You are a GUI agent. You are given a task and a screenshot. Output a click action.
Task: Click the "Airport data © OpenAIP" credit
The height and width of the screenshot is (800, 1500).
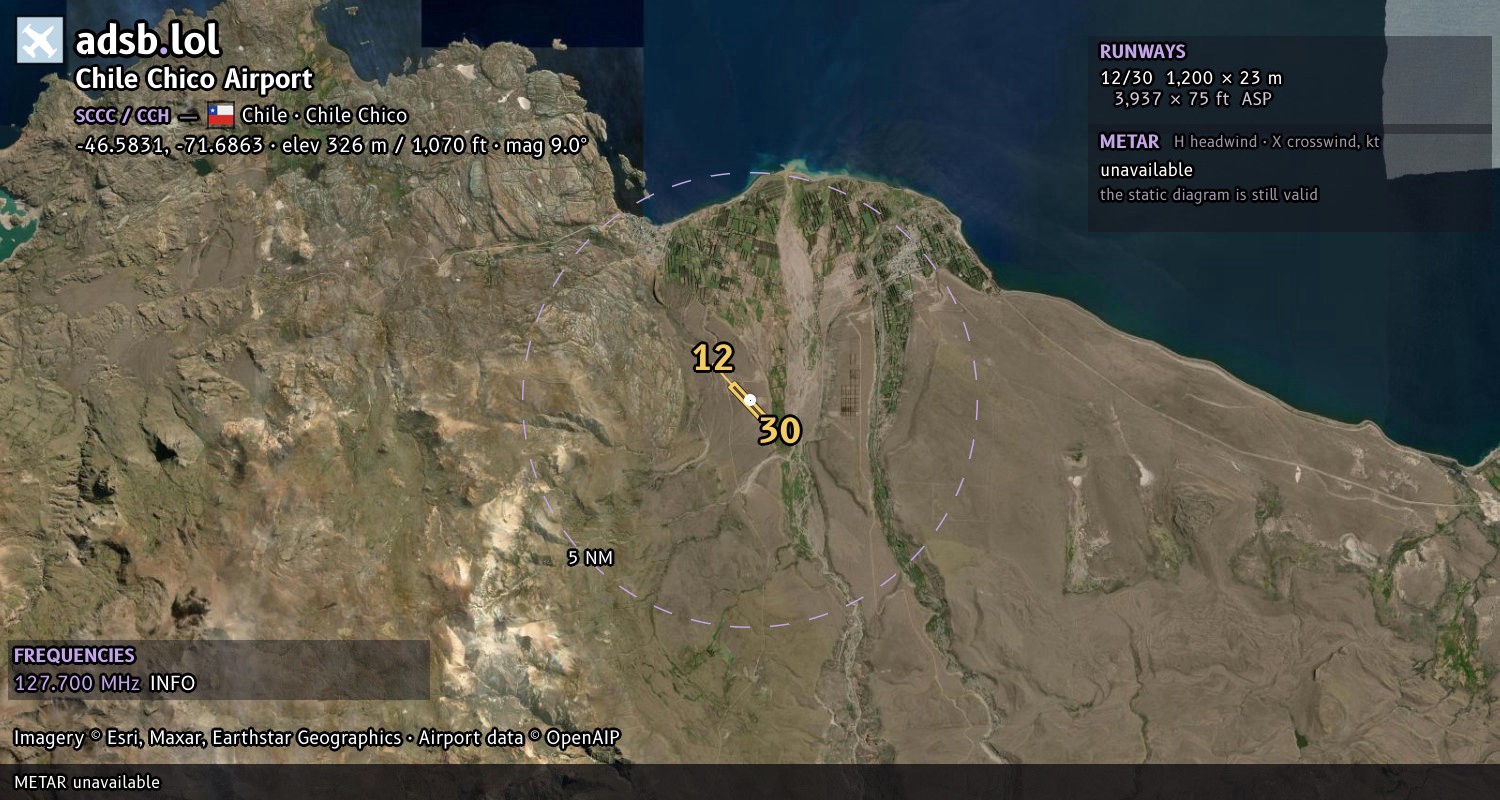click(519, 738)
